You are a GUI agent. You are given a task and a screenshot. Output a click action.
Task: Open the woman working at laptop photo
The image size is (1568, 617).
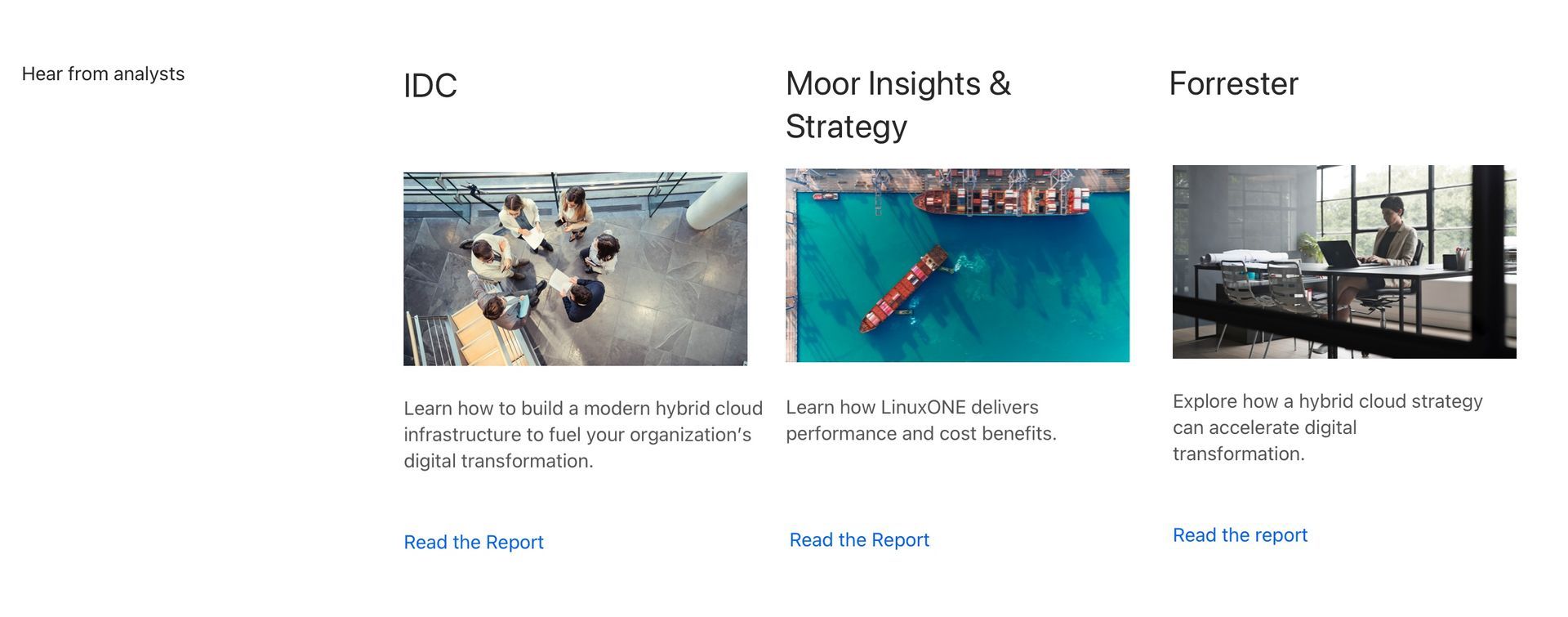point(1344,262)
